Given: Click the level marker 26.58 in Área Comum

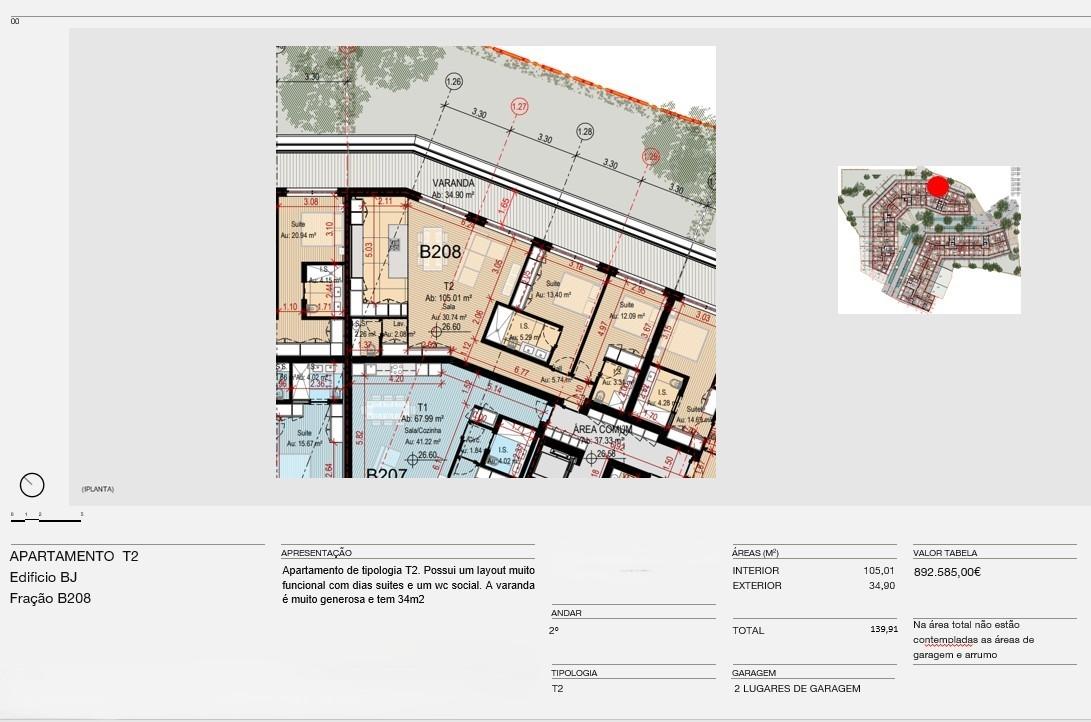Looking at the screenshot, I should point(603,453).
